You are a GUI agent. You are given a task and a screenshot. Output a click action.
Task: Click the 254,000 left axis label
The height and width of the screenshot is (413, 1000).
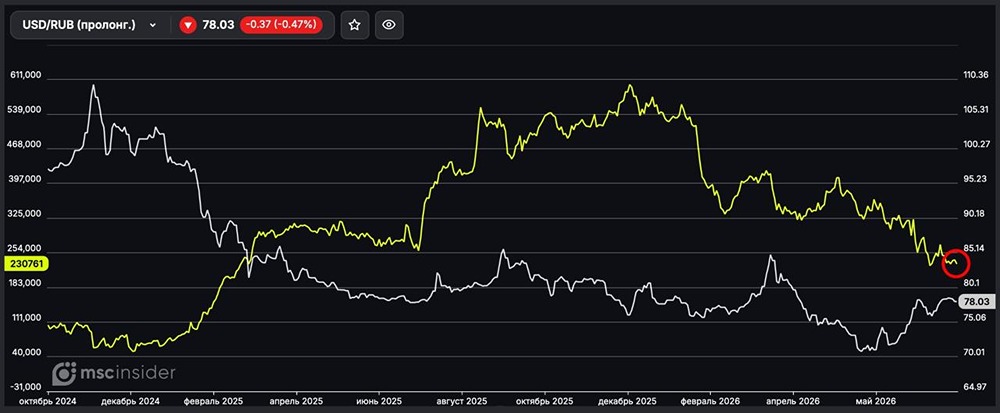[26, 249]
